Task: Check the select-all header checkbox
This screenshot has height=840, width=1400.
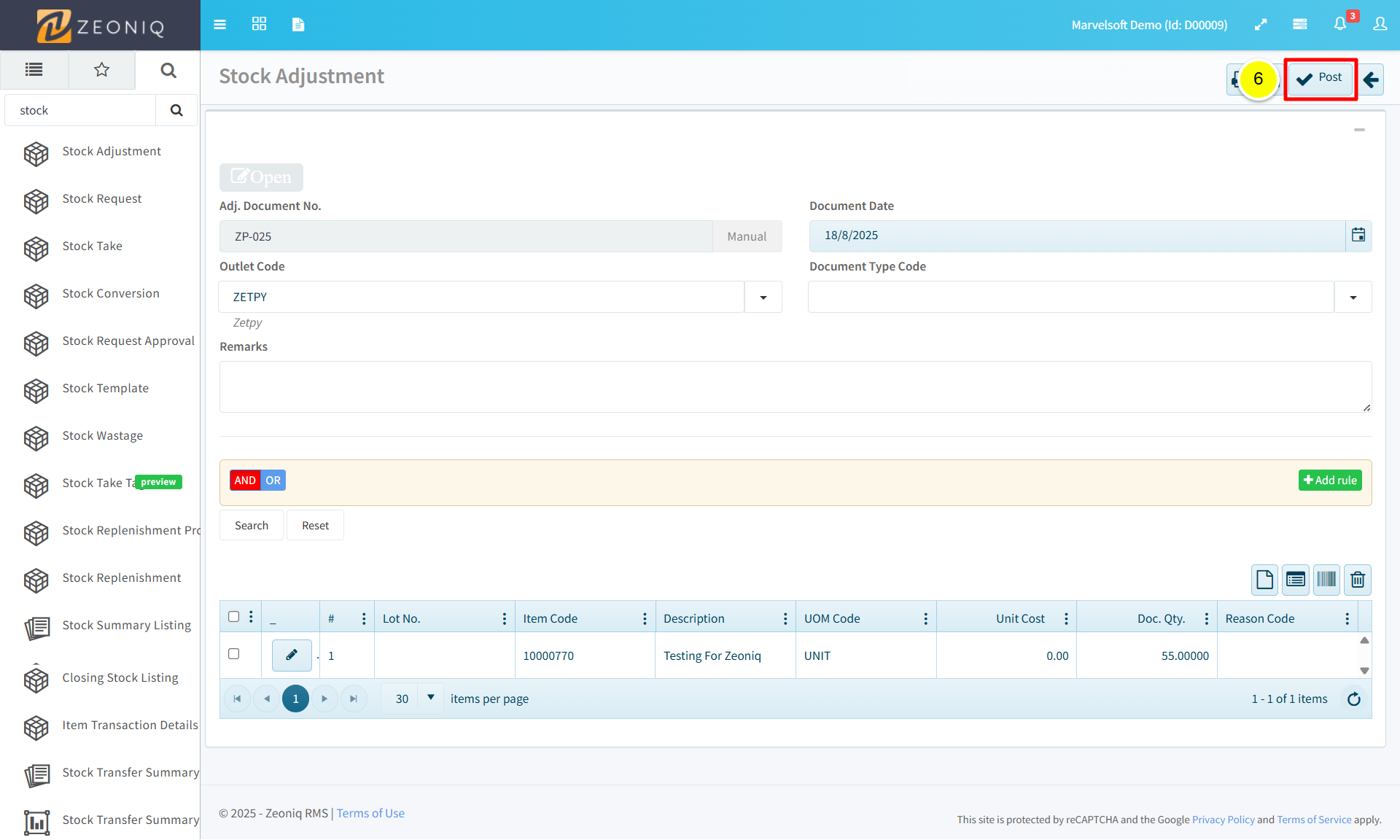Action: 233,617
